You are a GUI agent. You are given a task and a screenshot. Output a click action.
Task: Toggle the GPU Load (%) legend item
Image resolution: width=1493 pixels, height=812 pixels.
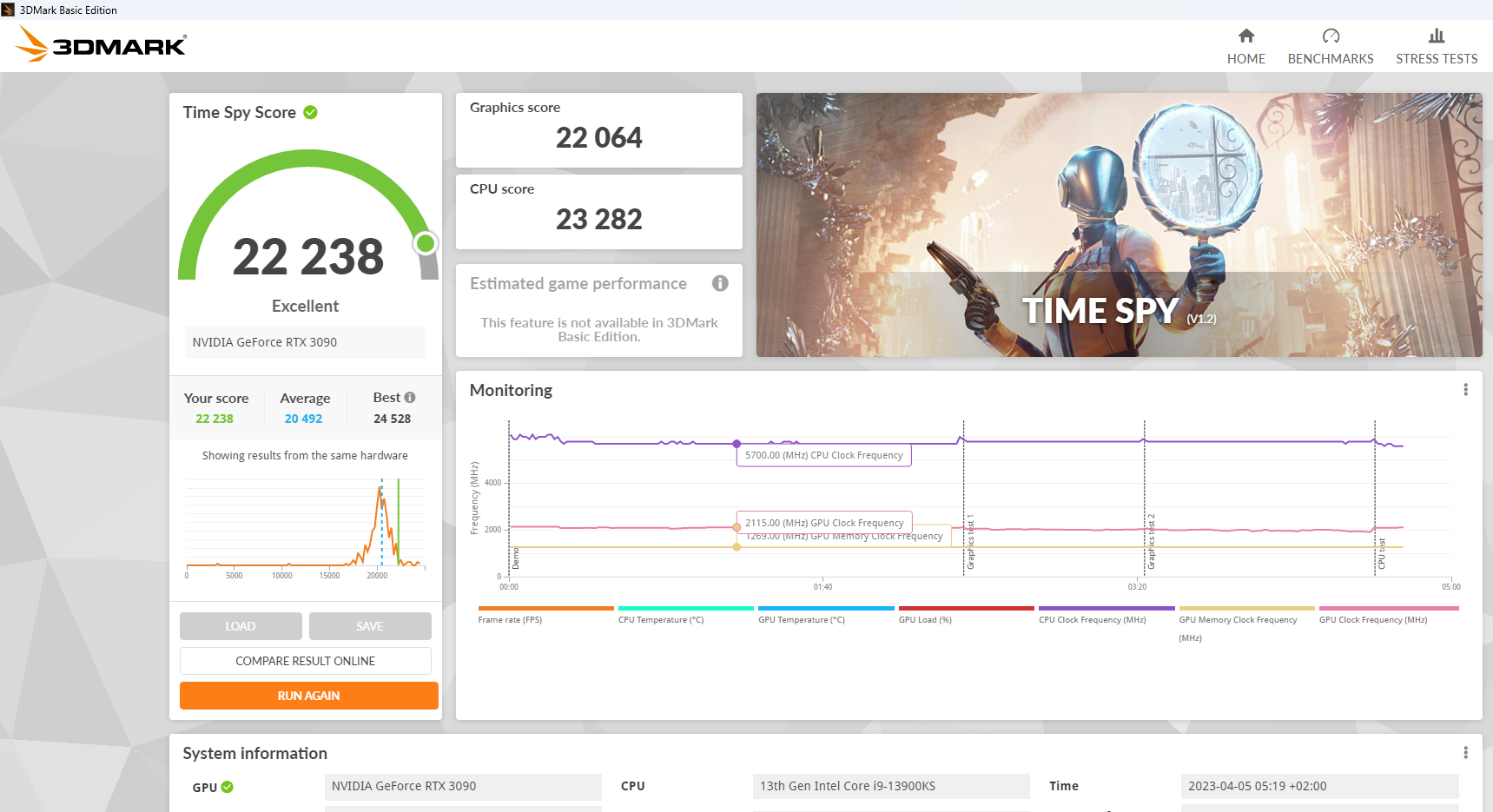(x=966, y=615)
